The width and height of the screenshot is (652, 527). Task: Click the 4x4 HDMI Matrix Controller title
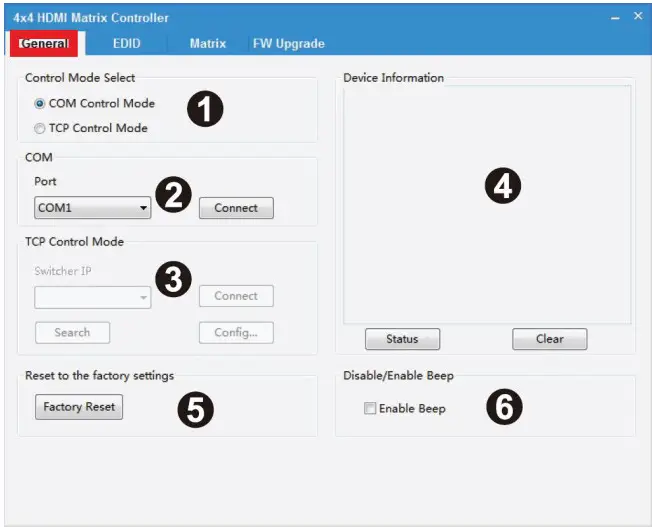tap(91, 18)
